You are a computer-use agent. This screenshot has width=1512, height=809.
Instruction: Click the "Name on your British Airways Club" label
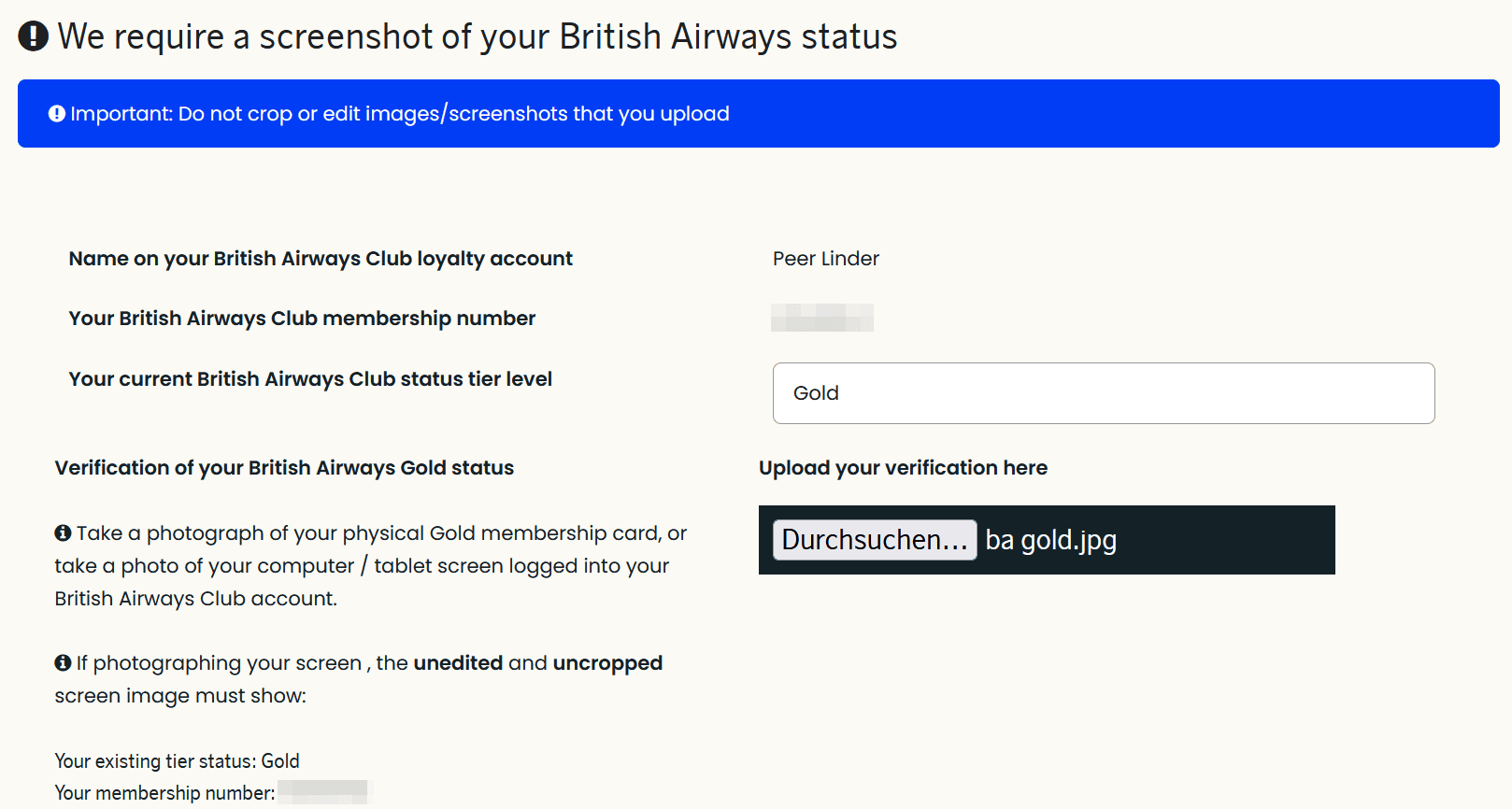click(321, 259)
